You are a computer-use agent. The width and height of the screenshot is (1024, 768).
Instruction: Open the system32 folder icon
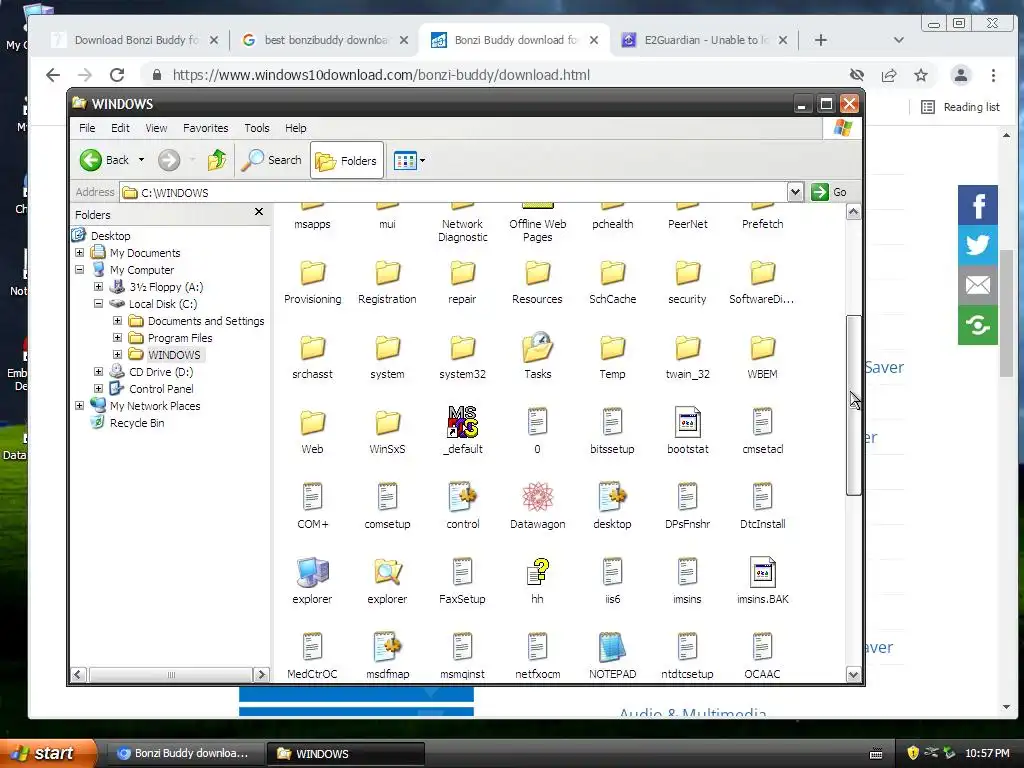point(462,347)
